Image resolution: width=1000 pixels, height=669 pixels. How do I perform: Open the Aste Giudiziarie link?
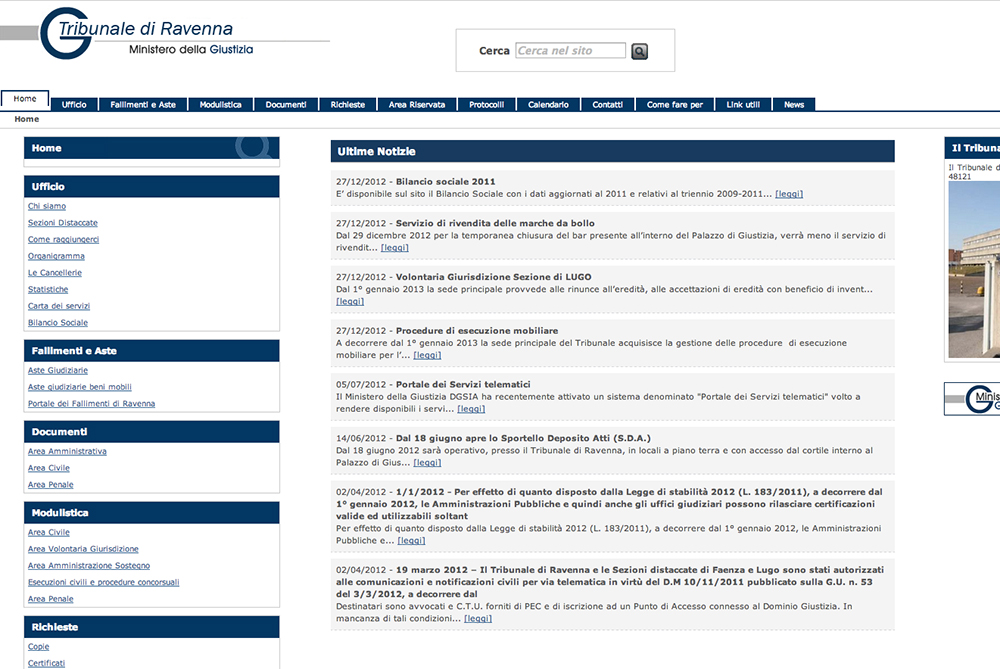click(x=58, y=370)
